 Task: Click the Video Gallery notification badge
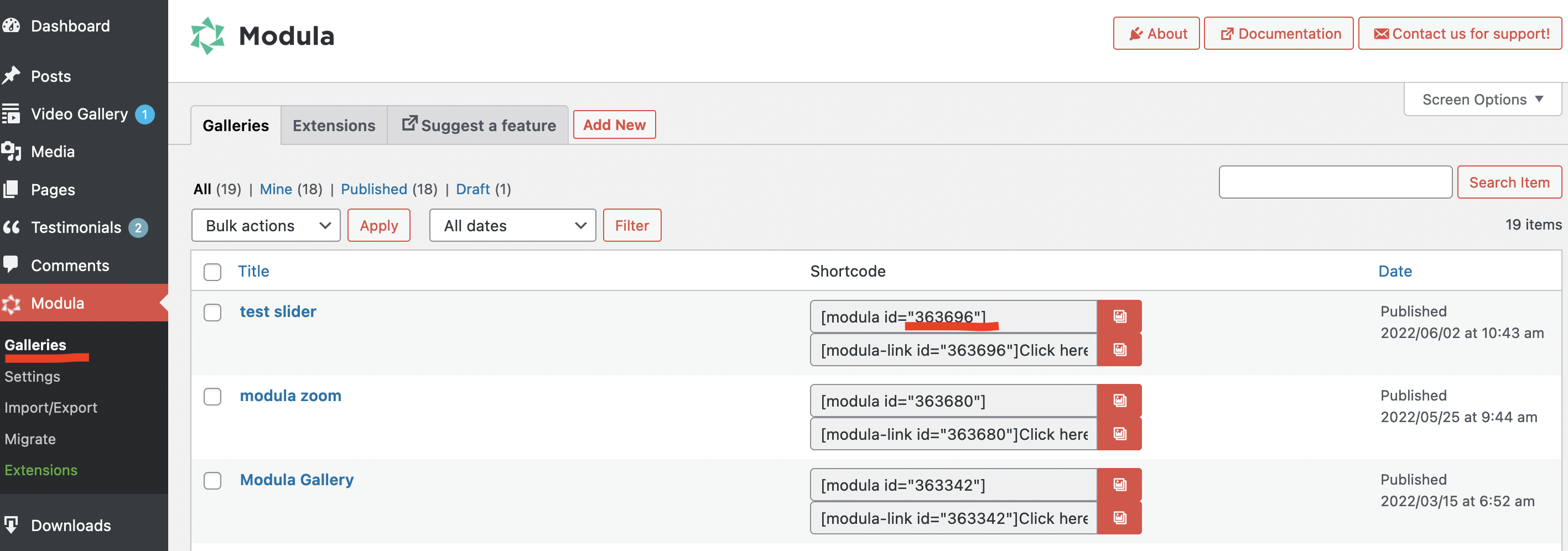point(145,115)
